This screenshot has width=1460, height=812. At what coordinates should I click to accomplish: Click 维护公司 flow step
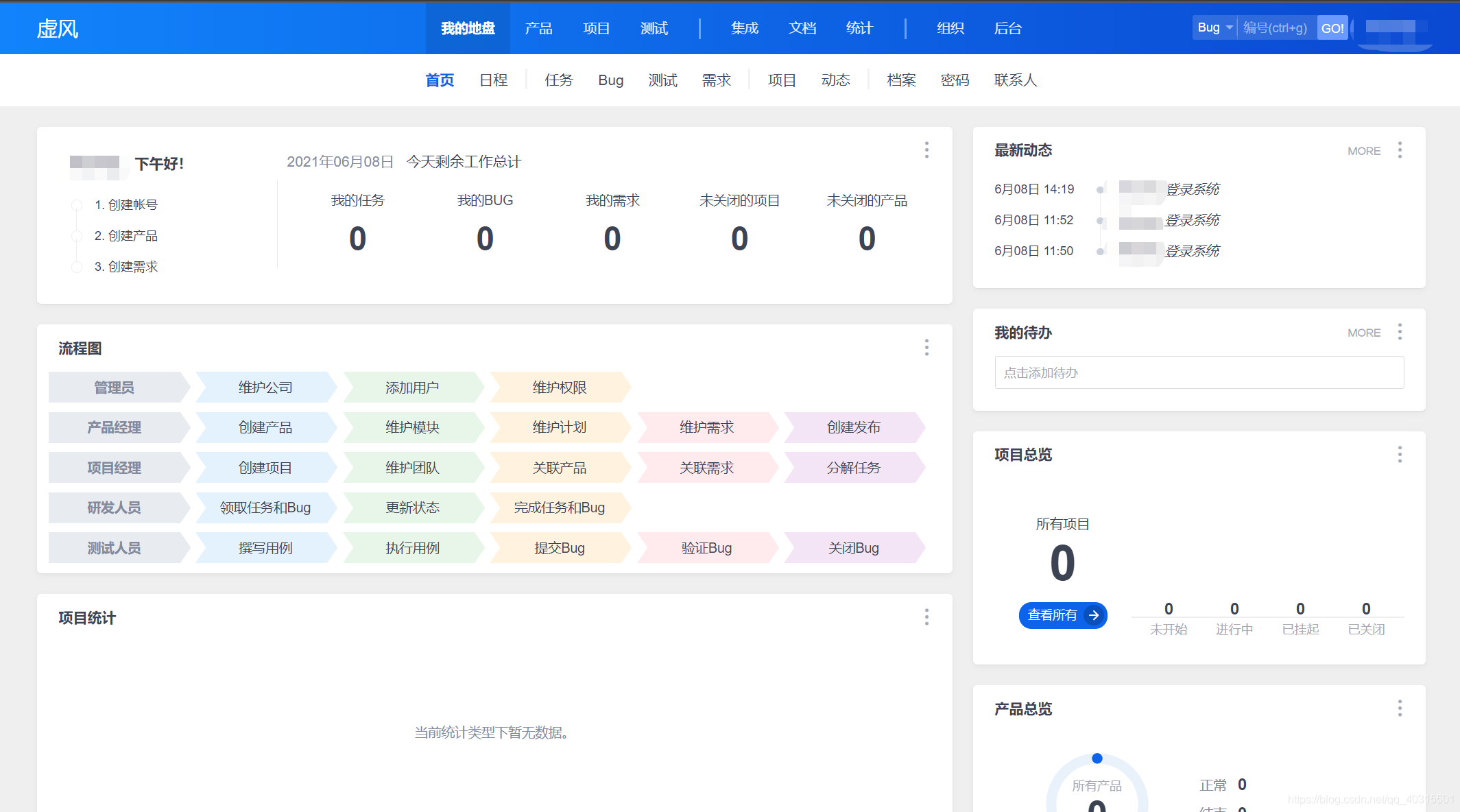tap(266, 387)
